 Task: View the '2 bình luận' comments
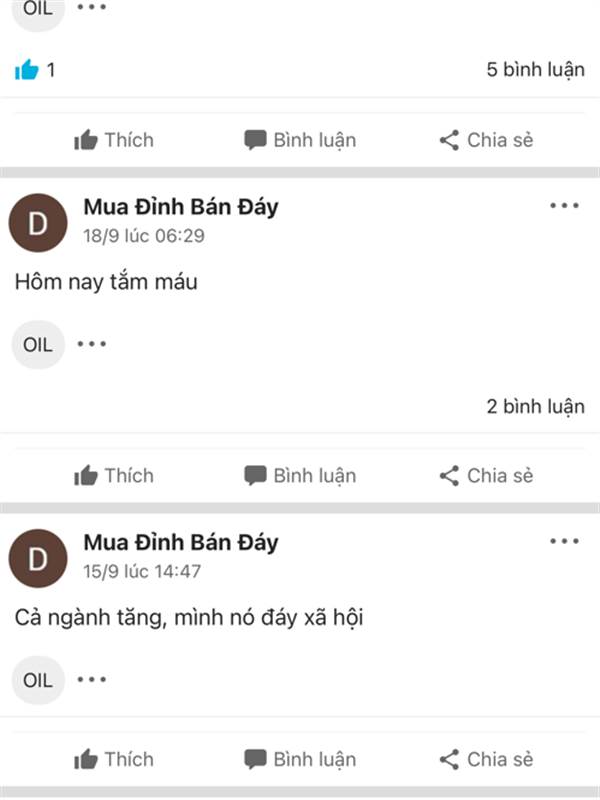(x=535, y=406)
